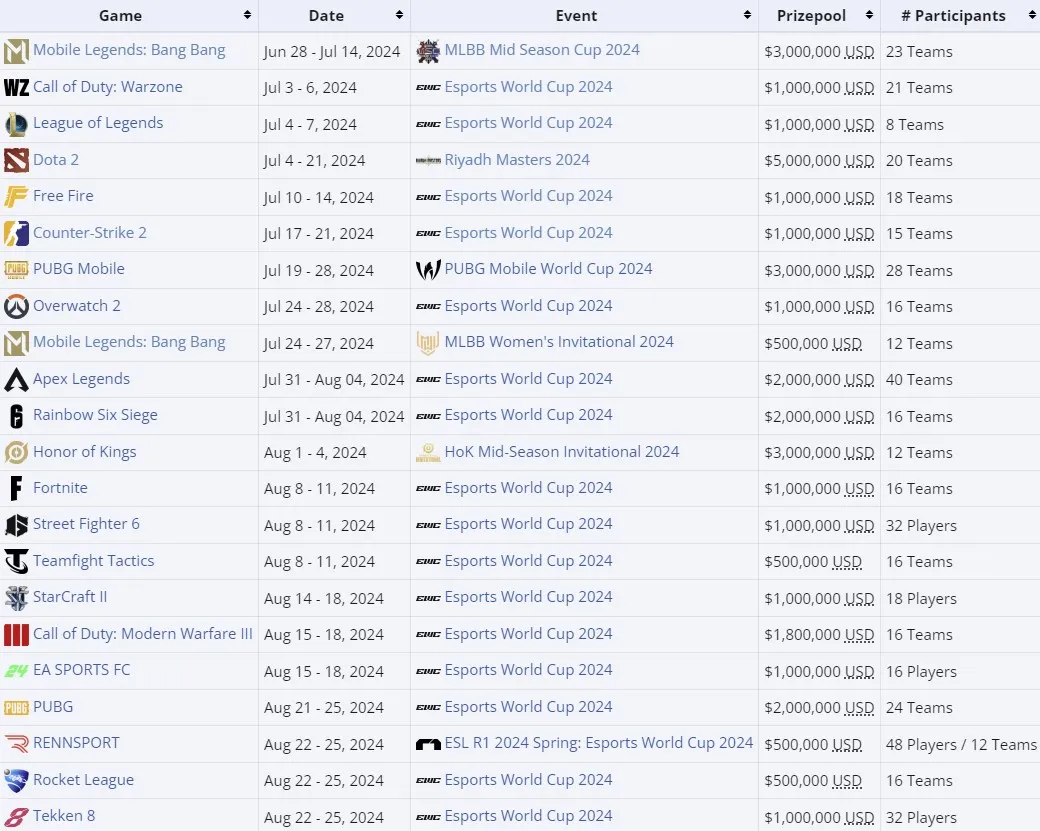Open MLBB Women's Invitational 2024 link
1040x831 pixels.
tap(559, 342)
